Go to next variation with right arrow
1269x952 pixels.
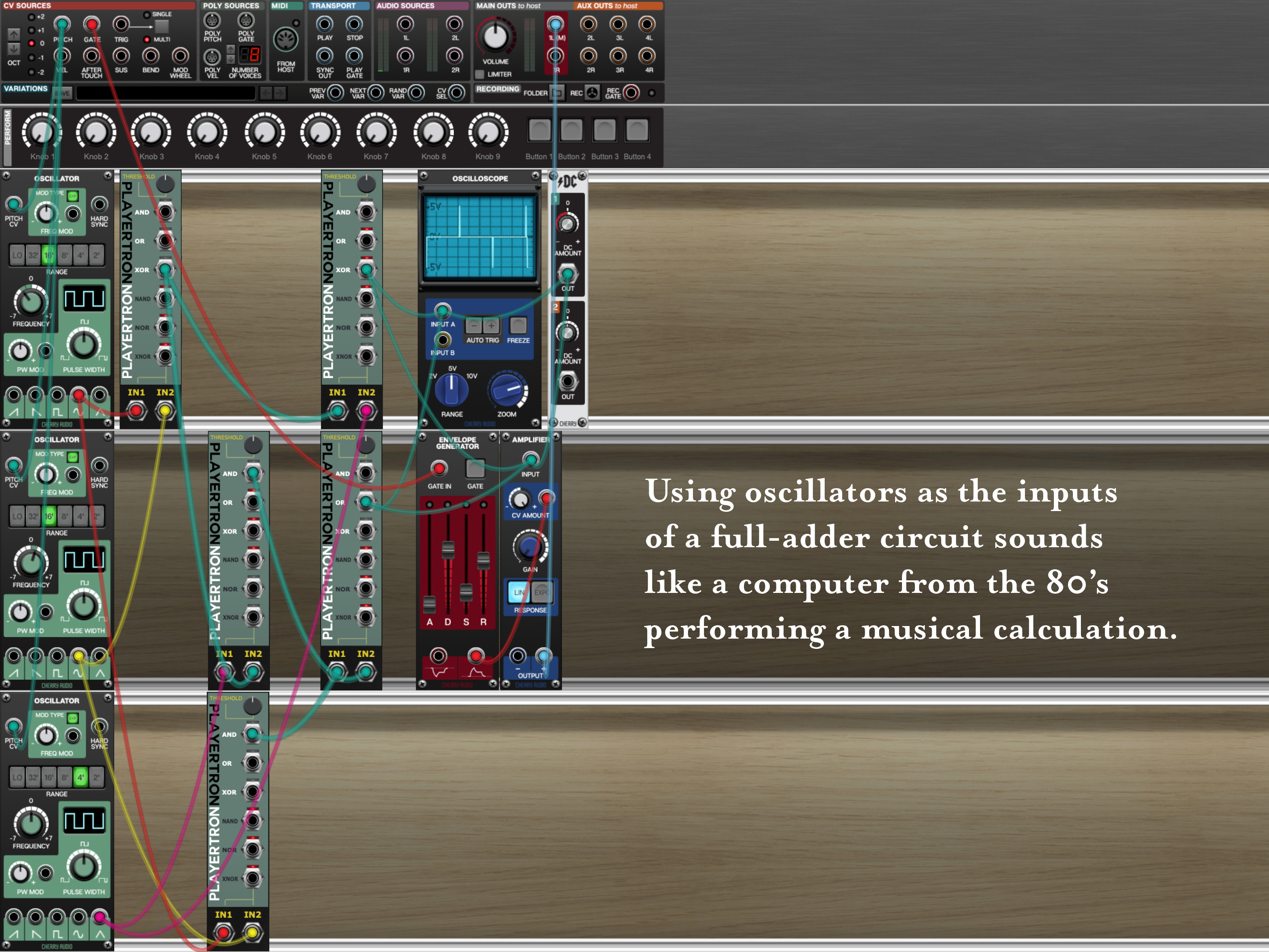point(280,93)
